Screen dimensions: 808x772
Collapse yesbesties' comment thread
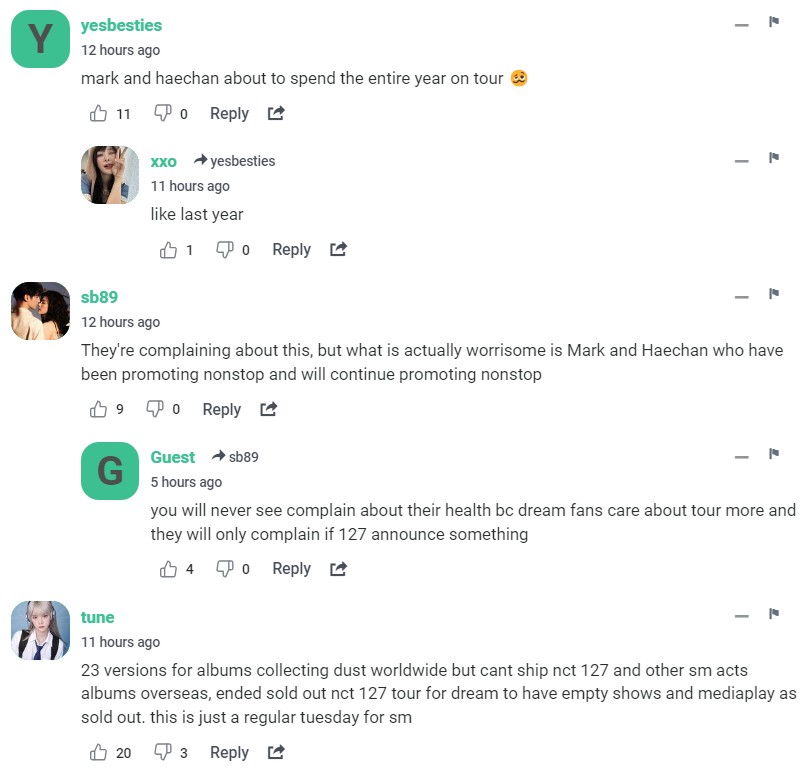click(x=741, y=24)
